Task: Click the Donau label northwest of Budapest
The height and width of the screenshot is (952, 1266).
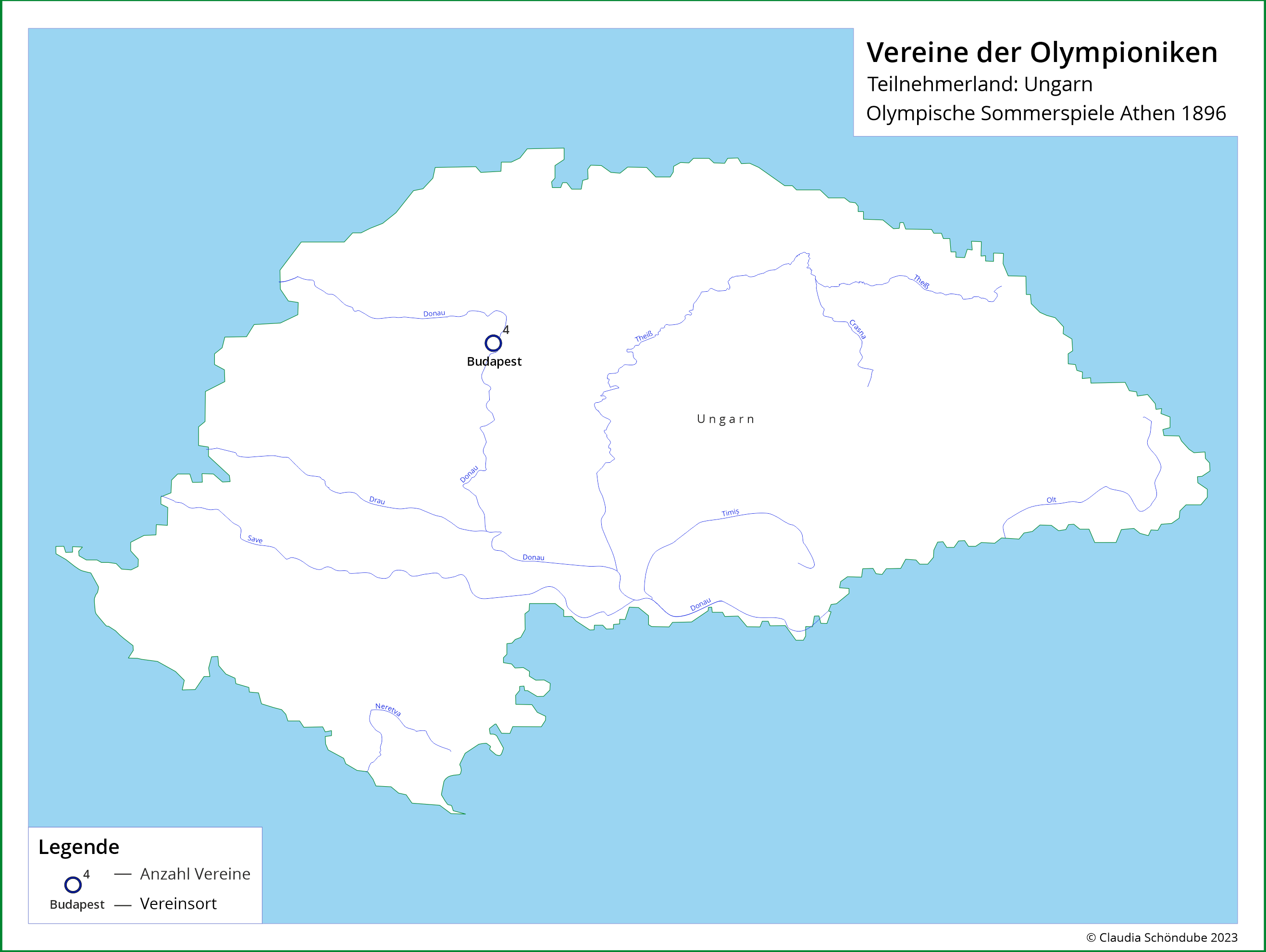Action: (x=434, y=313)
